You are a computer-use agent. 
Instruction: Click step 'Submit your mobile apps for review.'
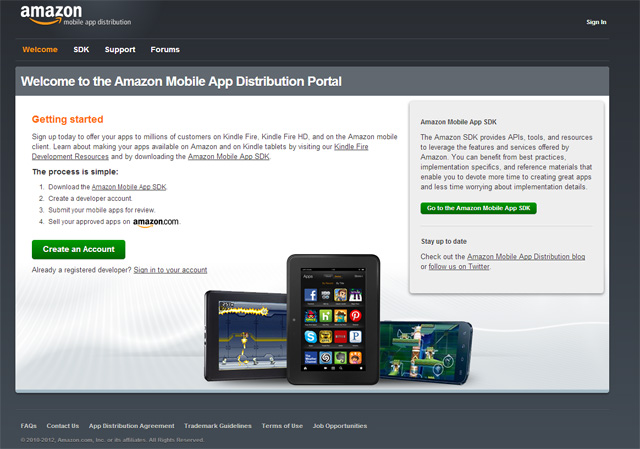pyautogui.click(x=102, y=210)
